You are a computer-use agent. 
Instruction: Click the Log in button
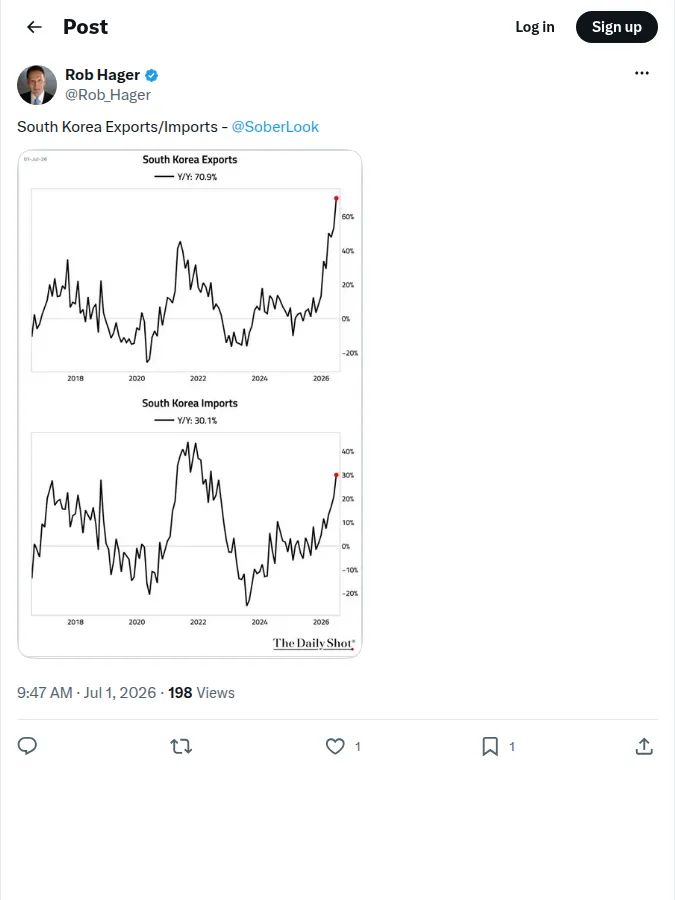tap(534, 27)
